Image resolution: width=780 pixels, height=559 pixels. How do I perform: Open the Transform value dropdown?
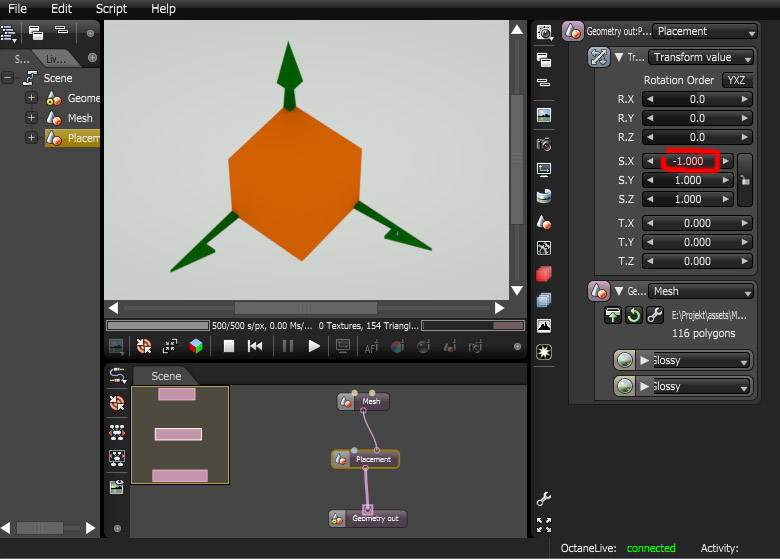[x=701, y=58]
